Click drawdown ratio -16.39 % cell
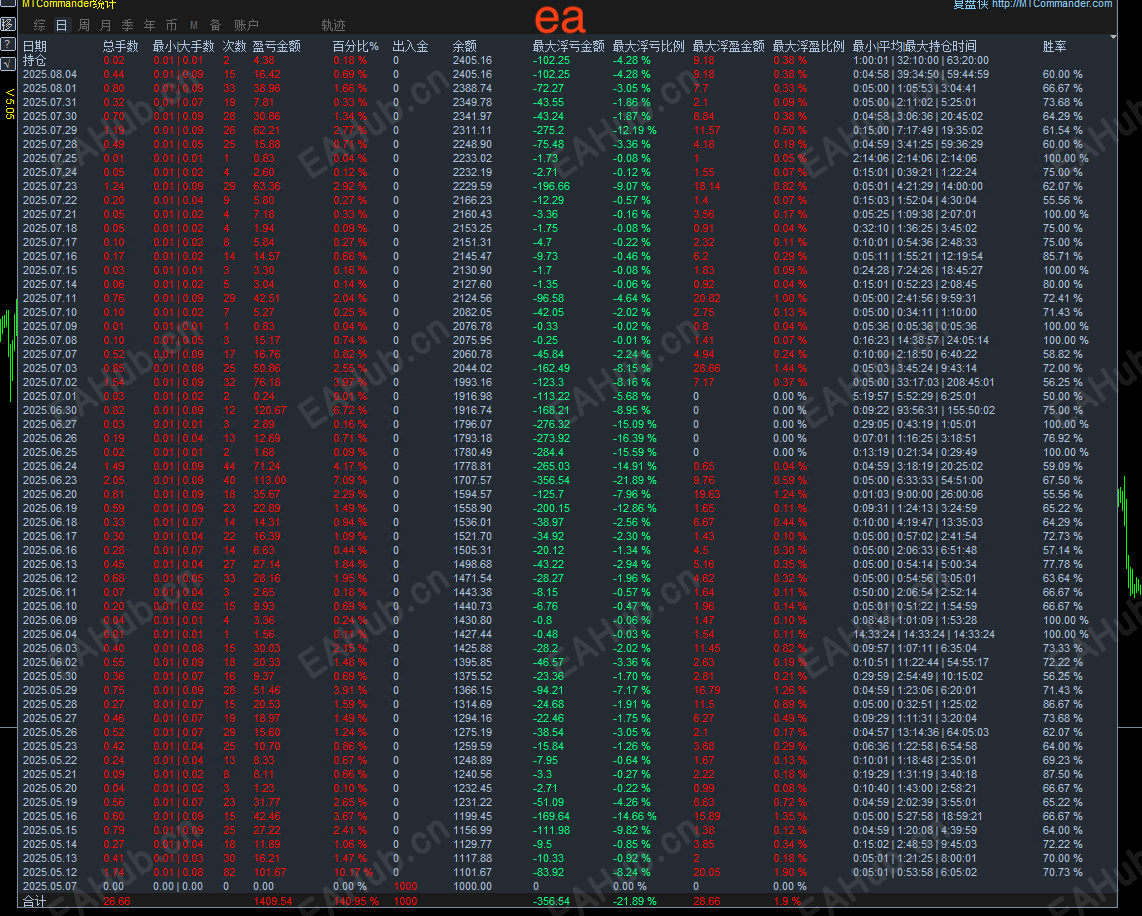This screenshot has height=916, width=1142. [634, 438]
